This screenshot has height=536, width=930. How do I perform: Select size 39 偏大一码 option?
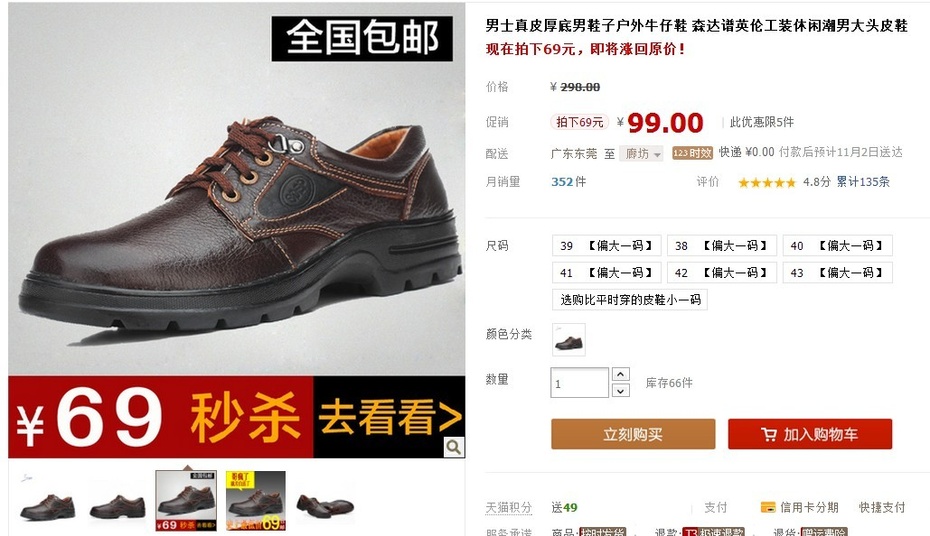tap(606, 245)
